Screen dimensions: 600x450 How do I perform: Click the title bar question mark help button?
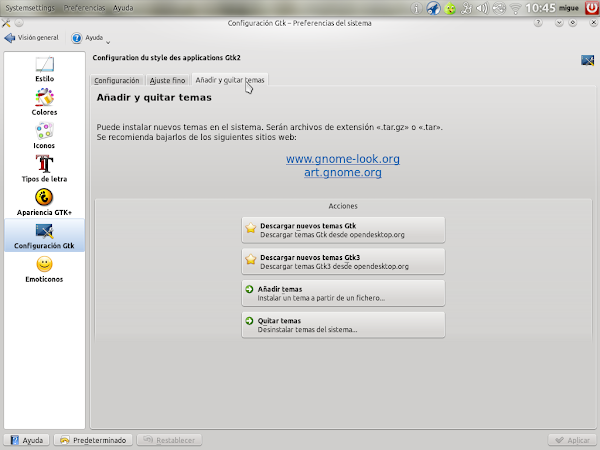[x=538, y=23]
